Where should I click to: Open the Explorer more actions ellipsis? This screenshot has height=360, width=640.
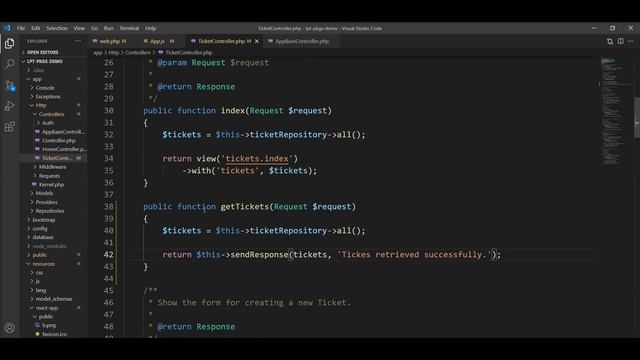coord(78,41)
